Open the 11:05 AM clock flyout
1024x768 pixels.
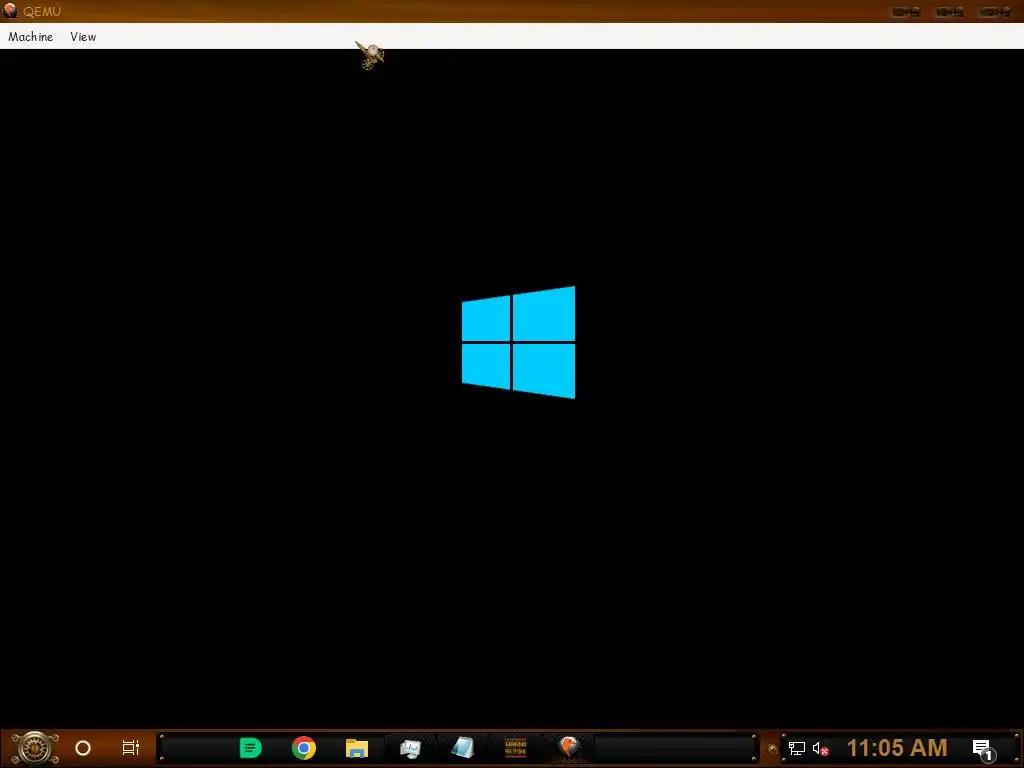pos(897,748)
